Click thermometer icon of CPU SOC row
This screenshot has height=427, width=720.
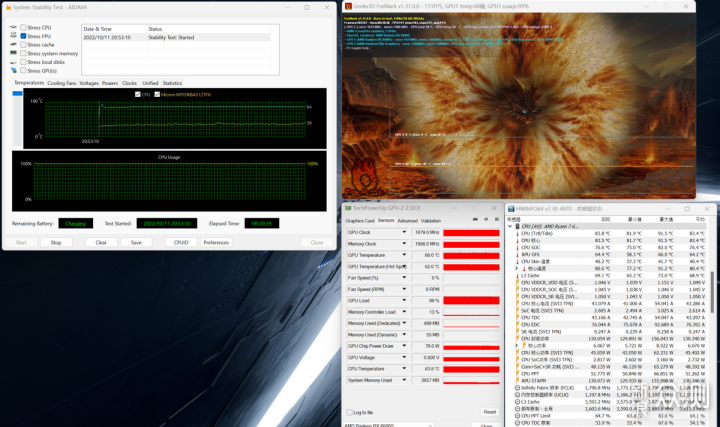(x=518, y=247)
